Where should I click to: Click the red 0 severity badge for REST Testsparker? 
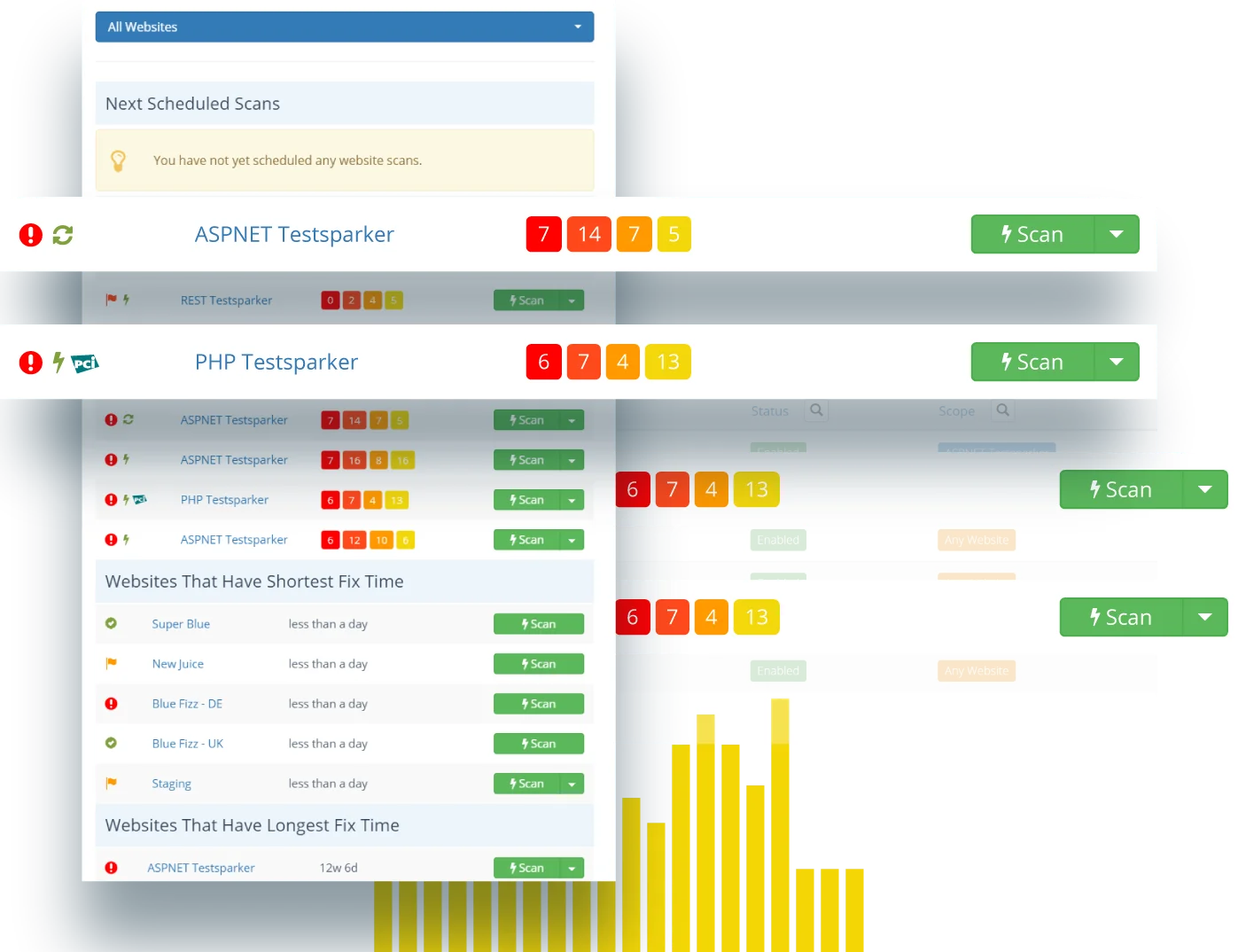331,300
